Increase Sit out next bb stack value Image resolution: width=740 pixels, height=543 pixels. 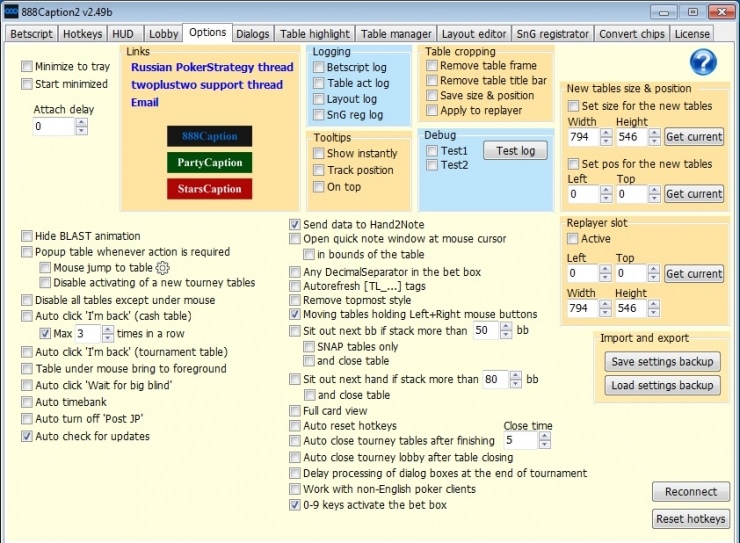coord(506,326)
